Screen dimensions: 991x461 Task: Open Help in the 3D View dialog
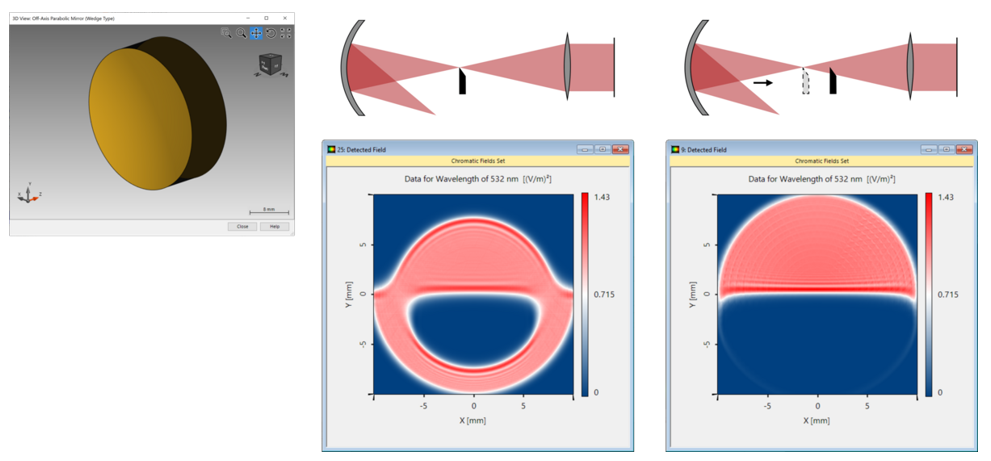click(275, 226)
